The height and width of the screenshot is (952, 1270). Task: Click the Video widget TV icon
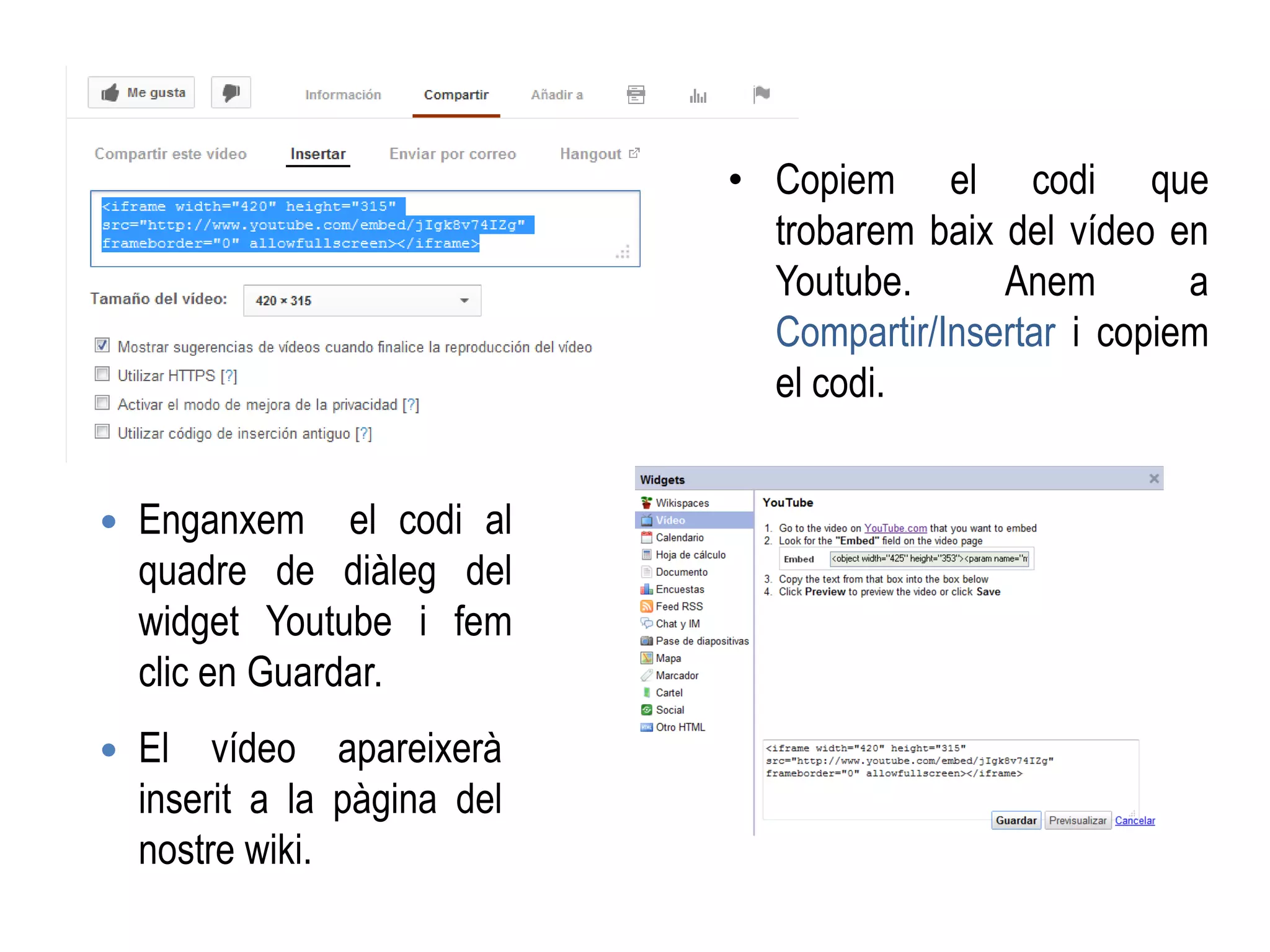646,520
